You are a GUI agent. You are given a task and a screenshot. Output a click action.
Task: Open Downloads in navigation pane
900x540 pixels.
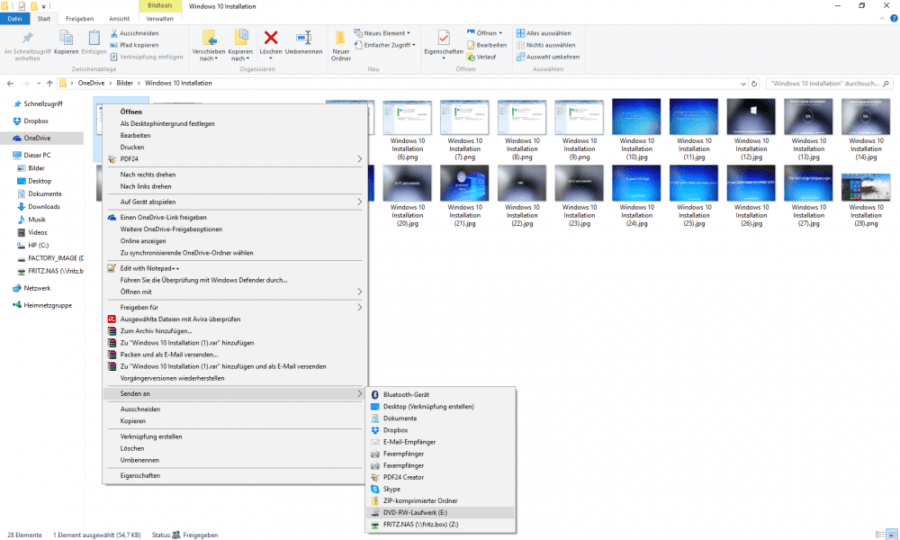click(x=39, y=207)
